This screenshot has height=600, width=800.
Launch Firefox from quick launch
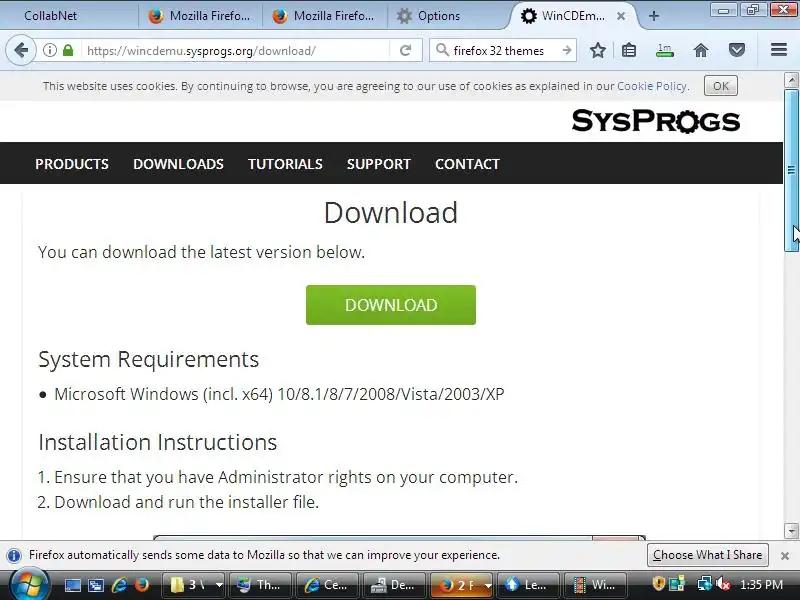[x=142, y=585]
